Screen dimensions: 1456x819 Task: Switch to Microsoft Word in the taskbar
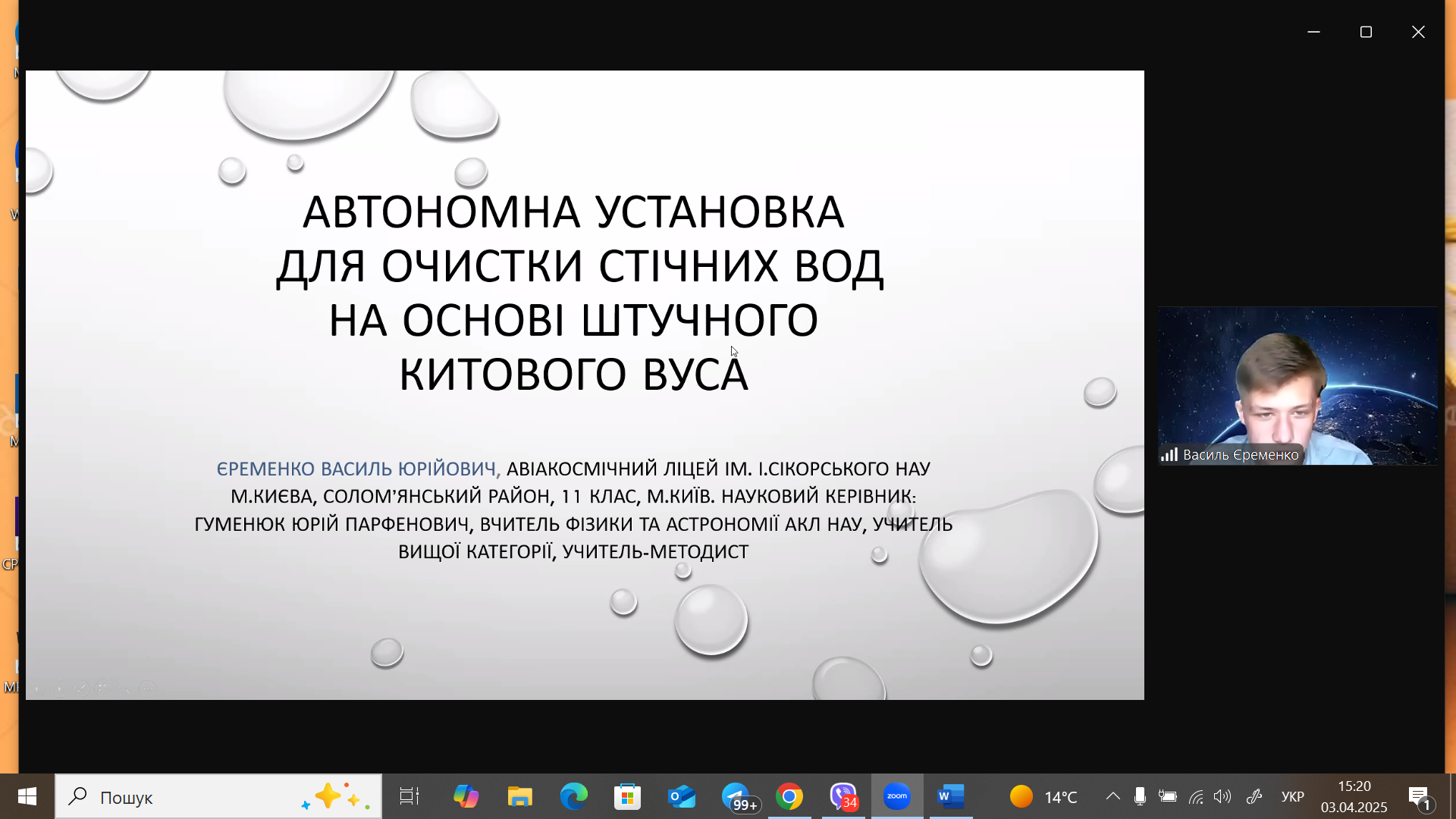pos(950,796)
